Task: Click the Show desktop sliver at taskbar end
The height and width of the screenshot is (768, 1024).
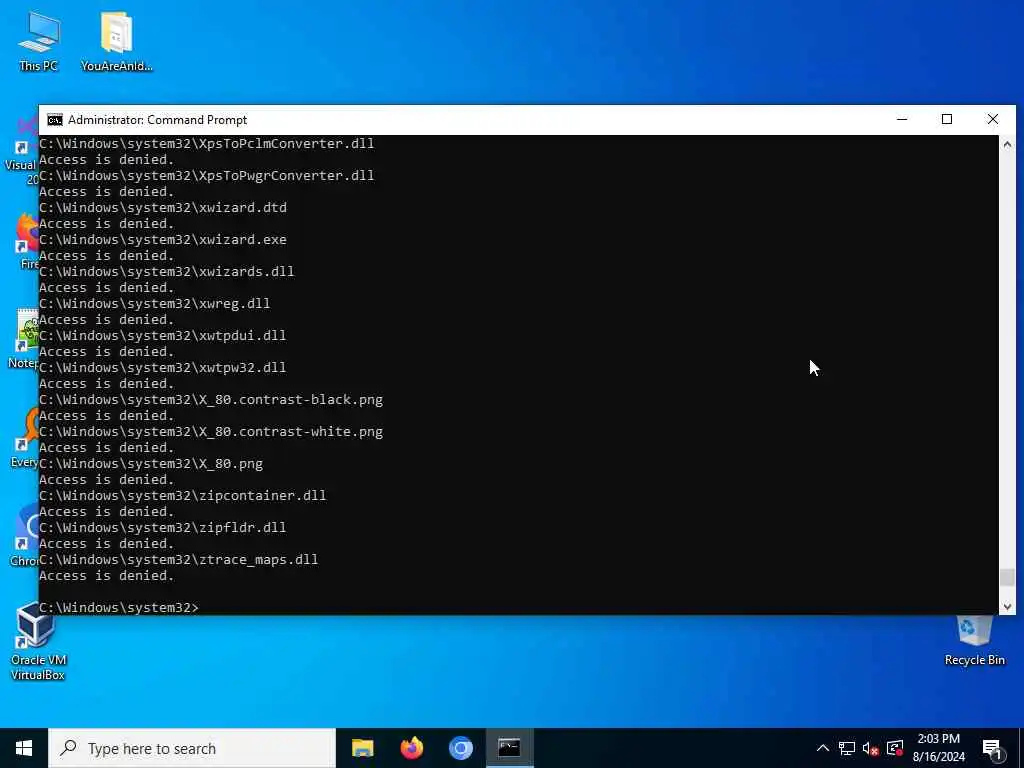Action: pos(1021,748)
